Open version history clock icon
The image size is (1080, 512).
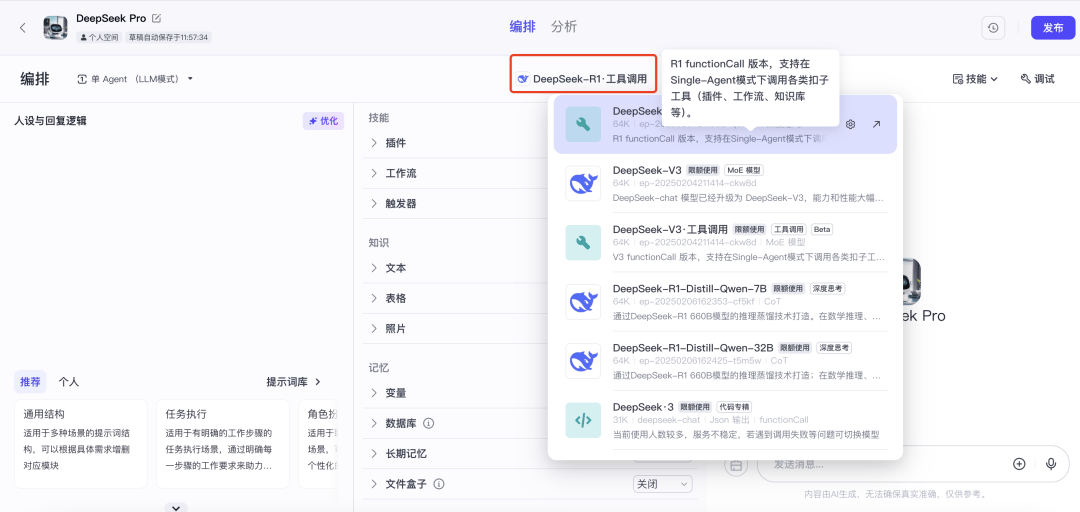click(993, 28)
